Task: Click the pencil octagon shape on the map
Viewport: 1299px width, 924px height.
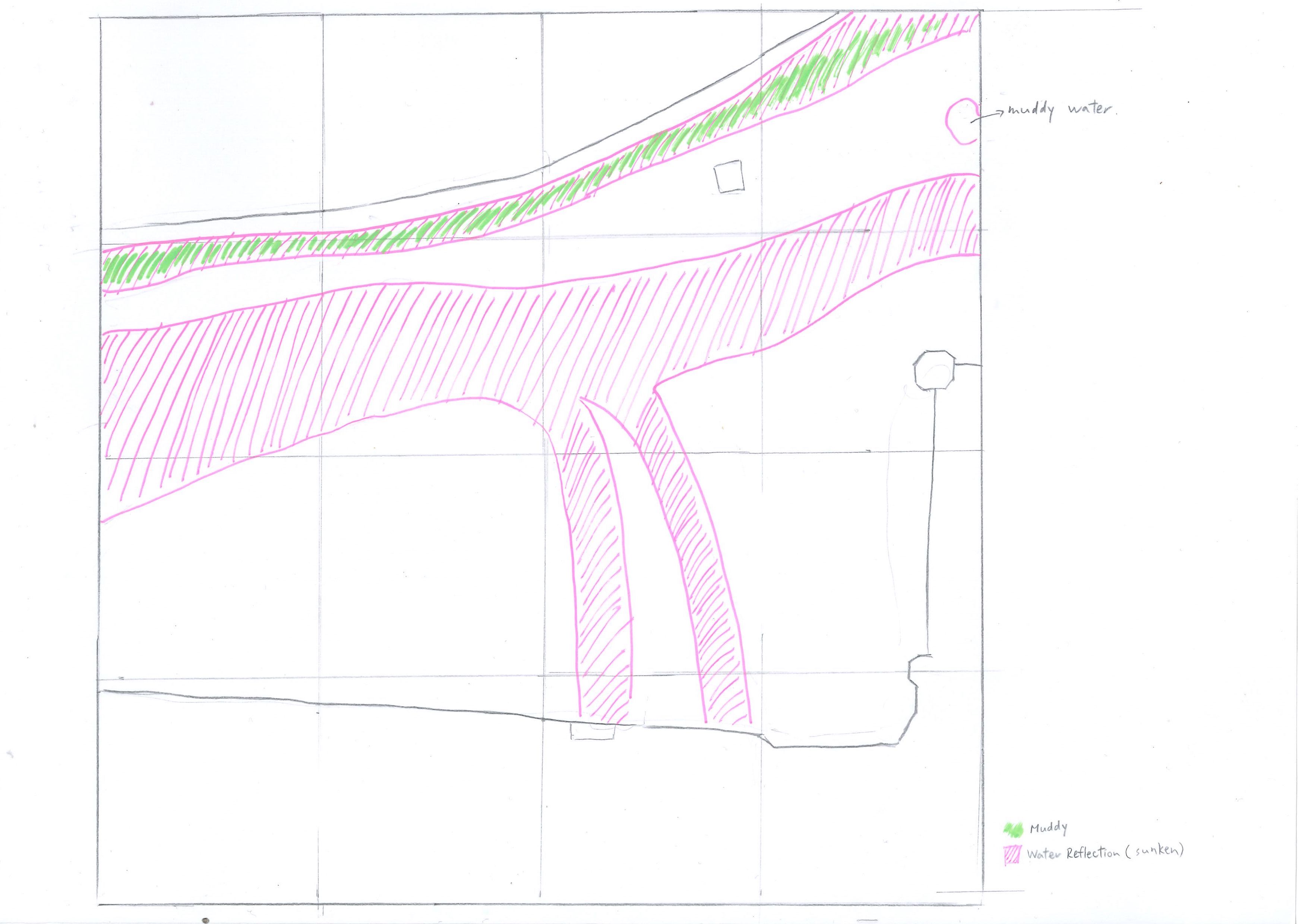Action: pos(935,370)
